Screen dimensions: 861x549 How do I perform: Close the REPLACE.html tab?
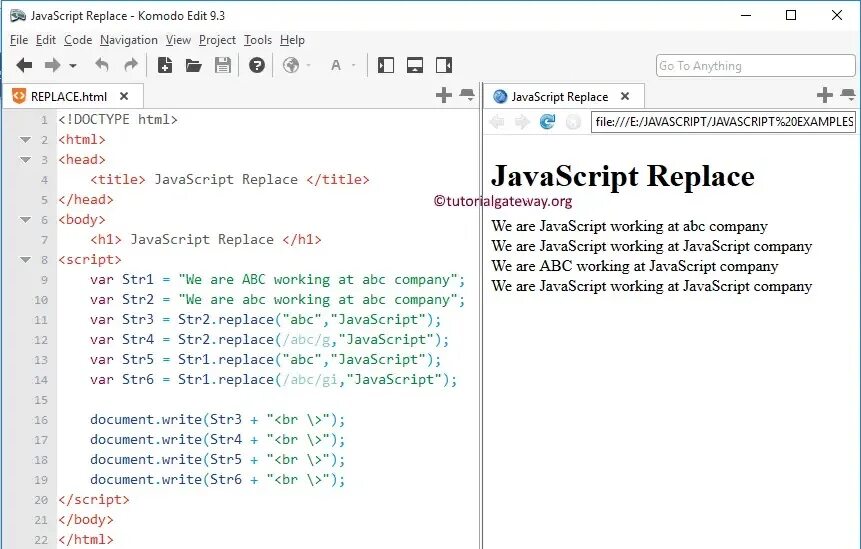[124, 97]
